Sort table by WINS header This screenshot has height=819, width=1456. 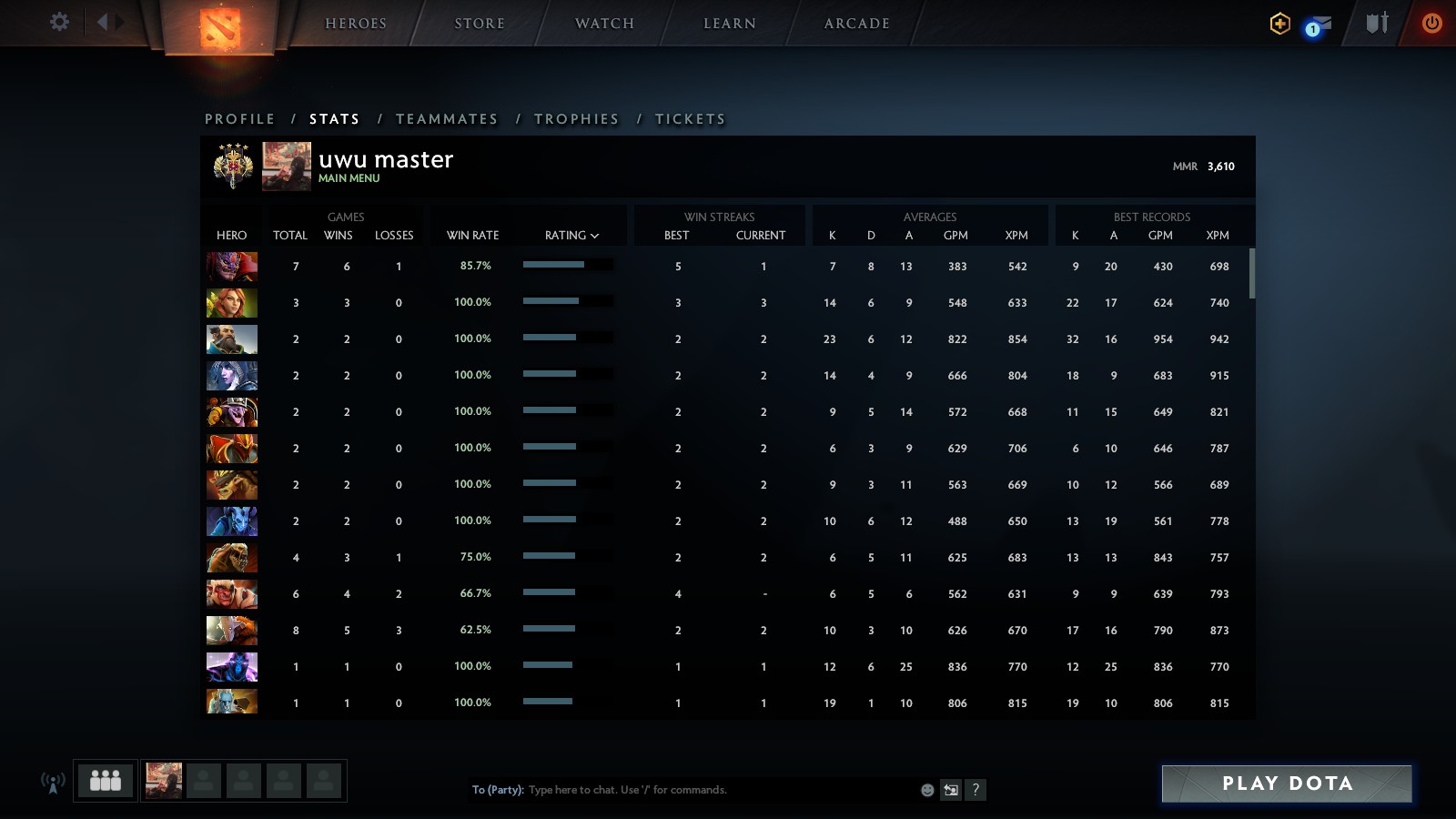coord(339,236)
